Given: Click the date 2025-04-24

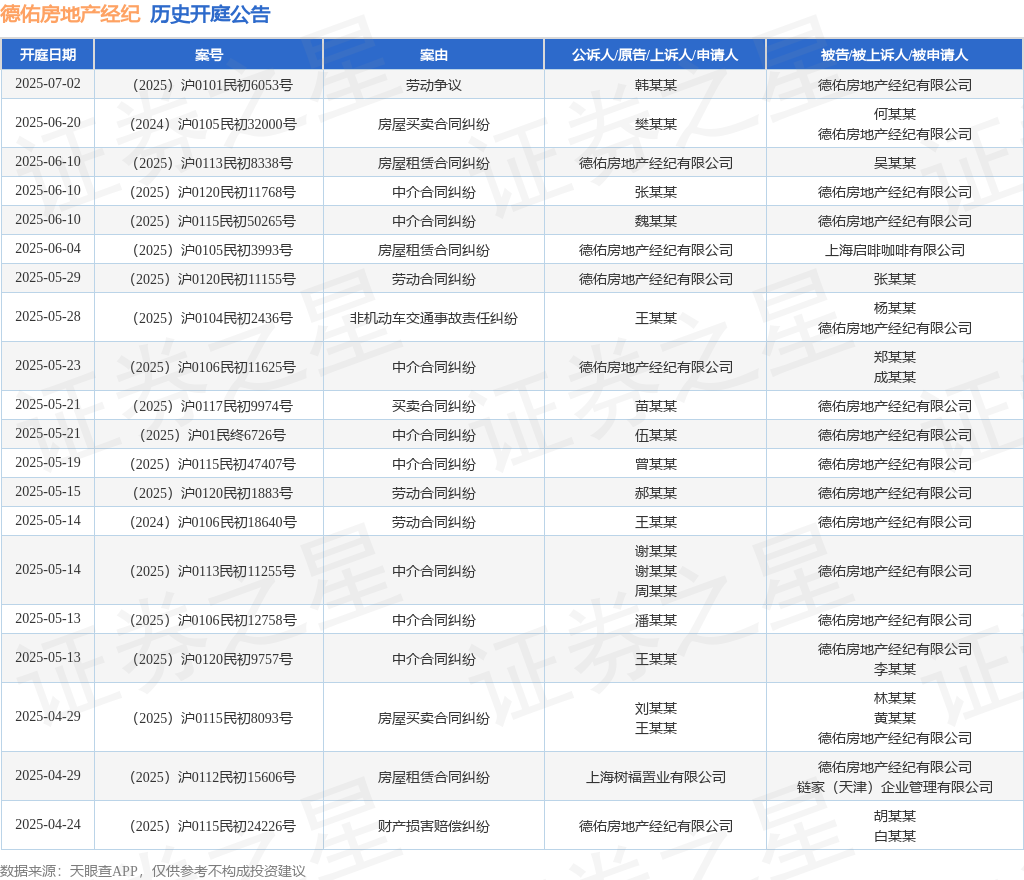Looking at the screenshot, I should [x=48, y=825].
